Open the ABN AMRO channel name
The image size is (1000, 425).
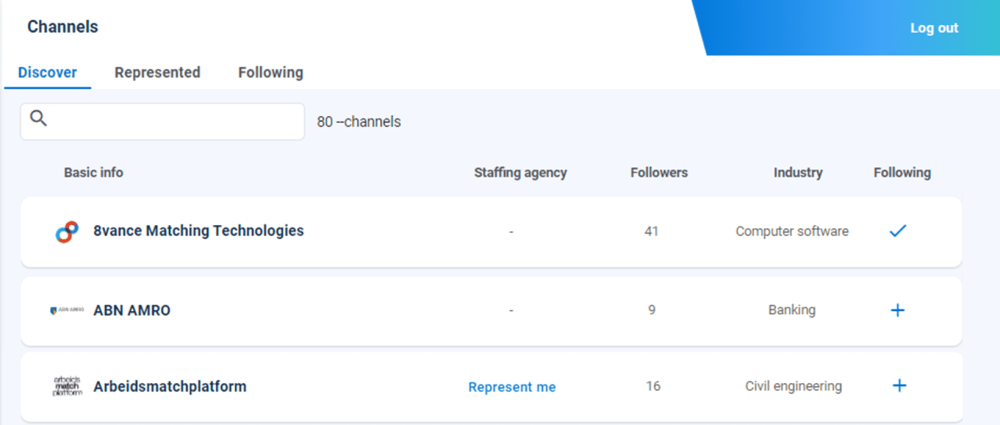(x=132, y=310)
